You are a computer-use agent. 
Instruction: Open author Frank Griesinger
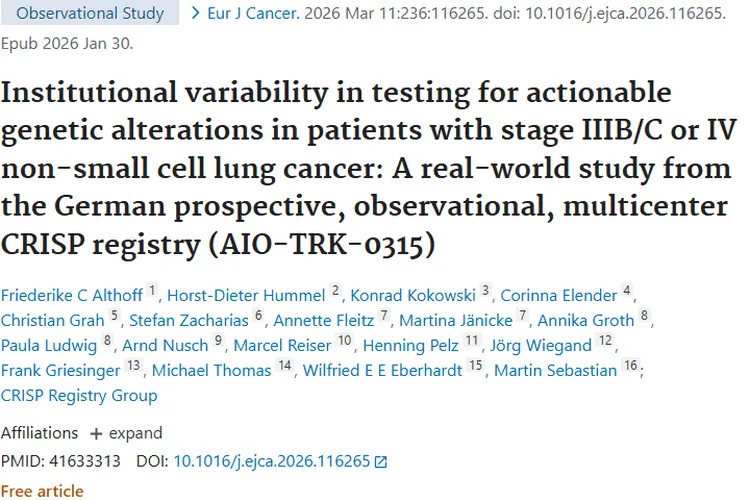coord(62,370)
